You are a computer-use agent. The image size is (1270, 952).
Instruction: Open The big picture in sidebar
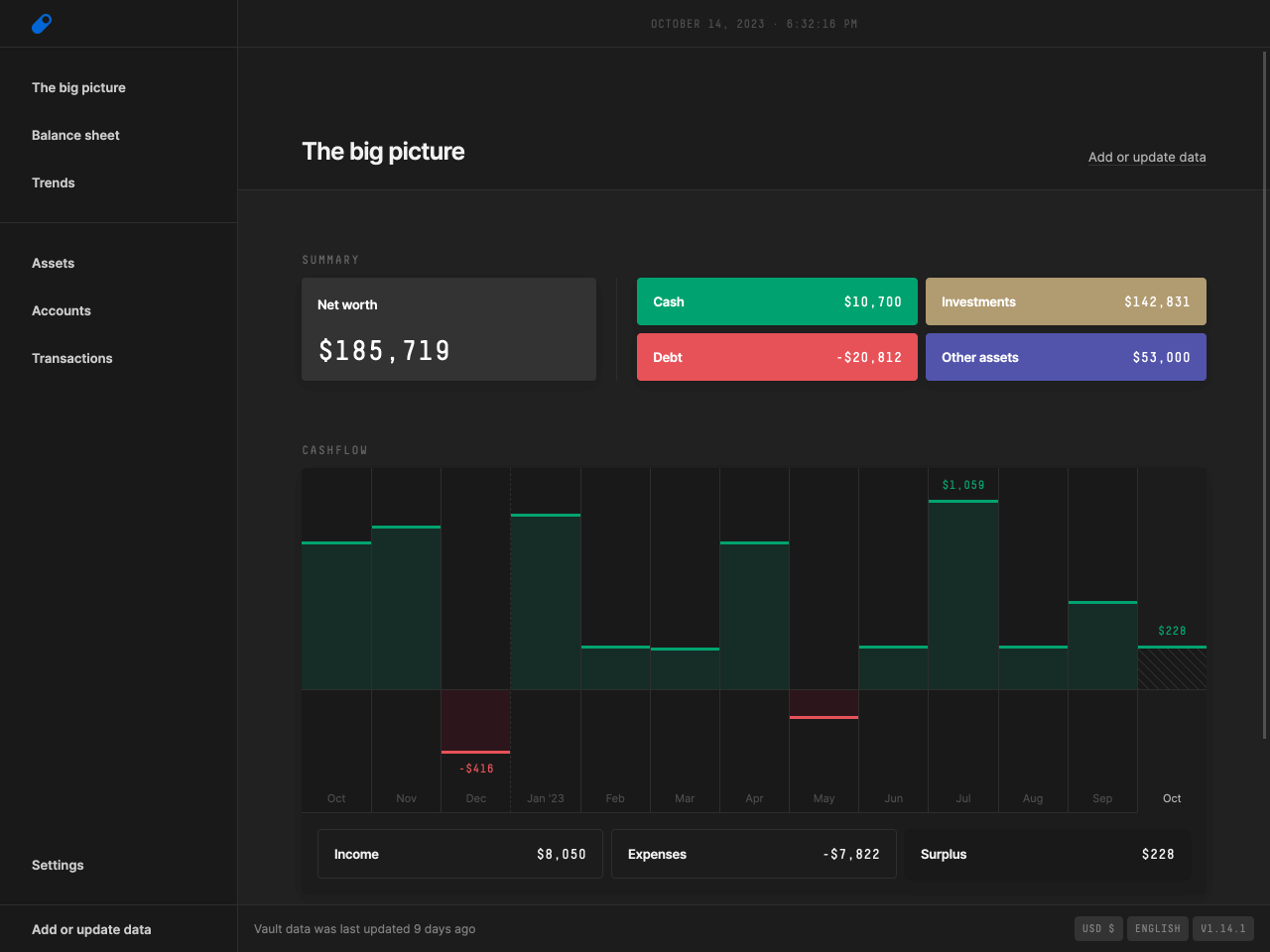(x=78, y=87)
